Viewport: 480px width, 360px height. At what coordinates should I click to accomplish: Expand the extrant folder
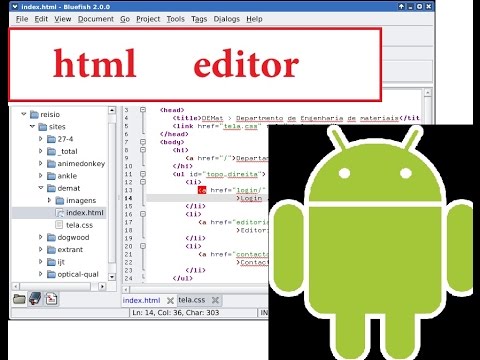point(41,249)
